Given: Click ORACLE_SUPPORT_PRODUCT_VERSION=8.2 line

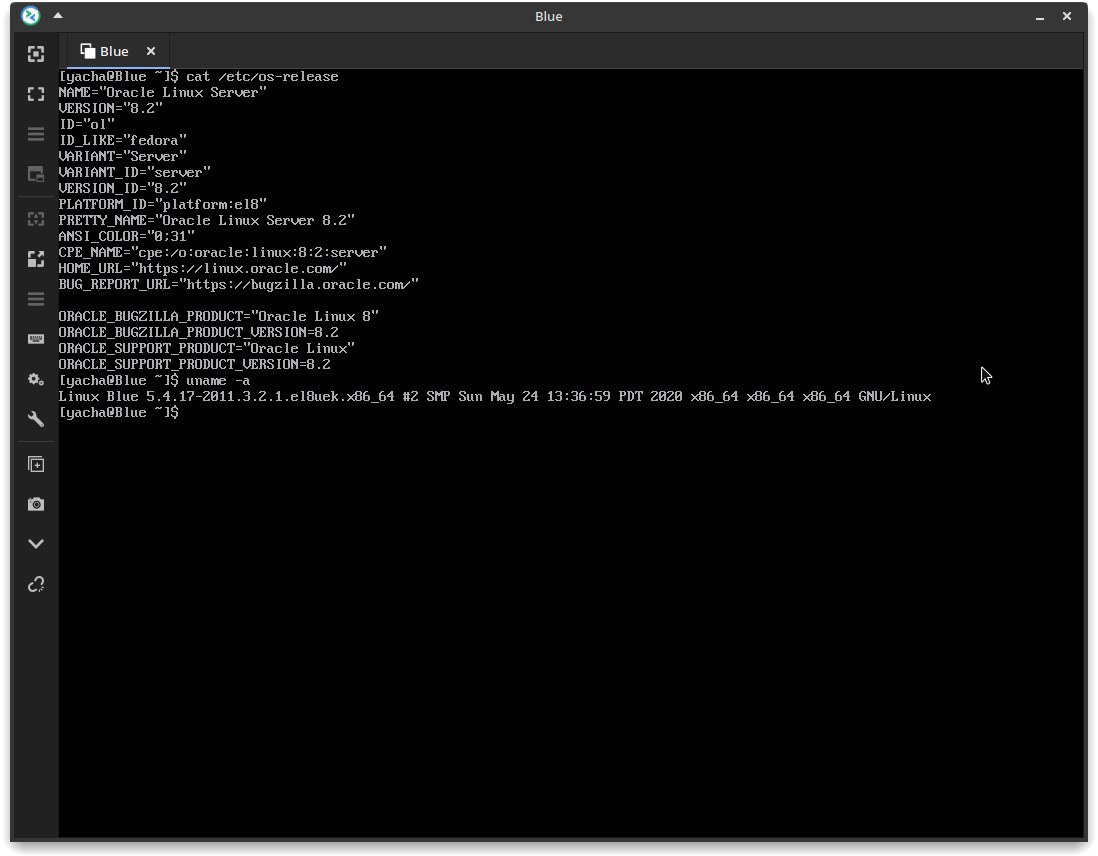Looking at the screenshot, I should pyautogui.click(x=195, y=364).
